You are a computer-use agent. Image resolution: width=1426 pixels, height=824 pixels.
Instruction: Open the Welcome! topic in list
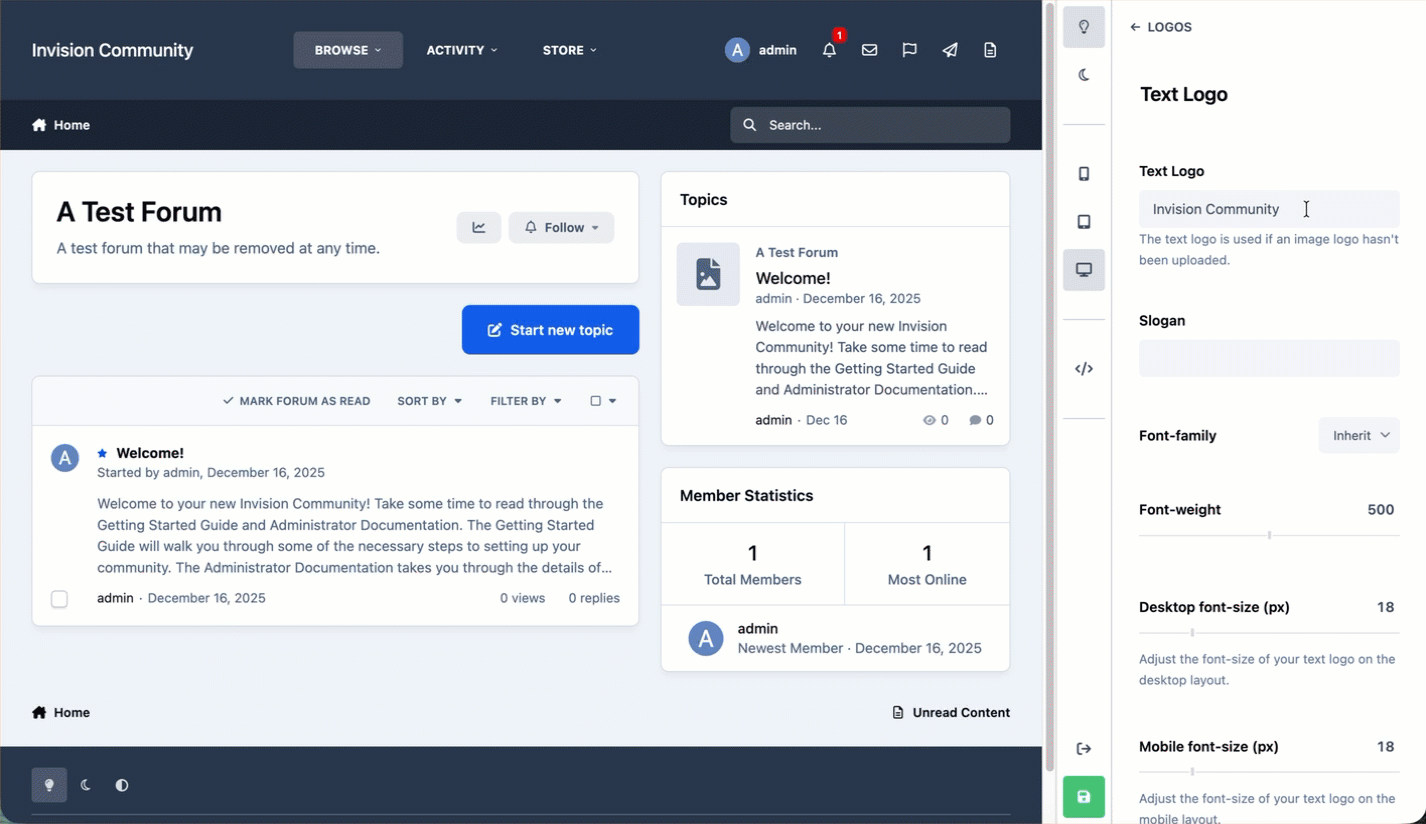pos(150,453)
